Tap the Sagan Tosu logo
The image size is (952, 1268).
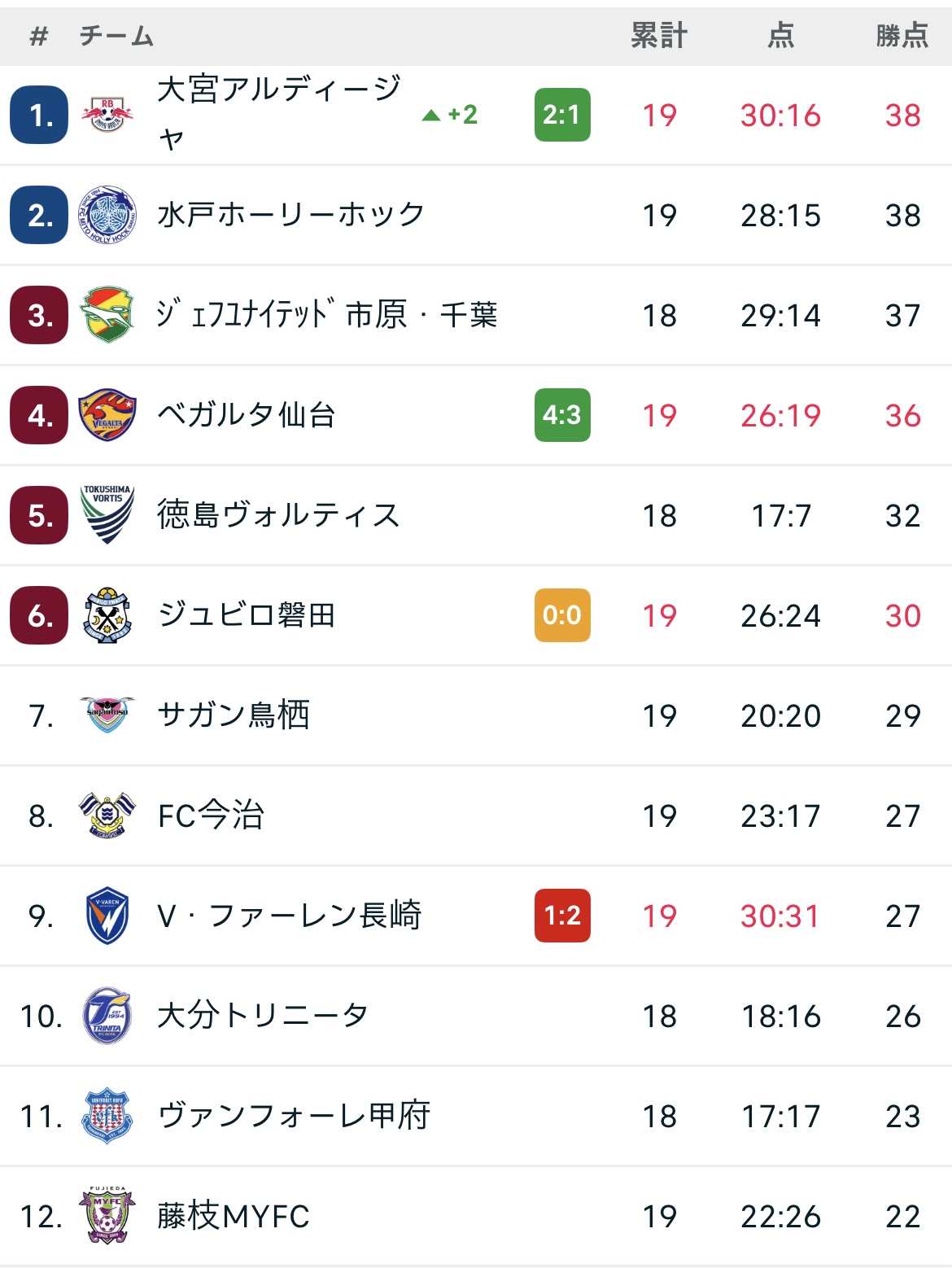(107, 715)
